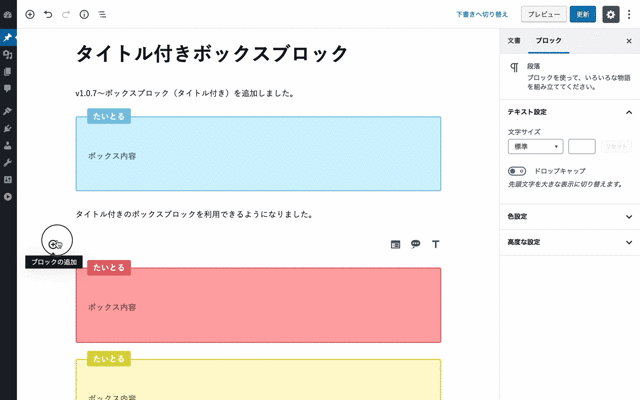This screenshot has width=640, height=400.
Task: Collapse the テキスト設定 panel
Action: coord(569,112)
